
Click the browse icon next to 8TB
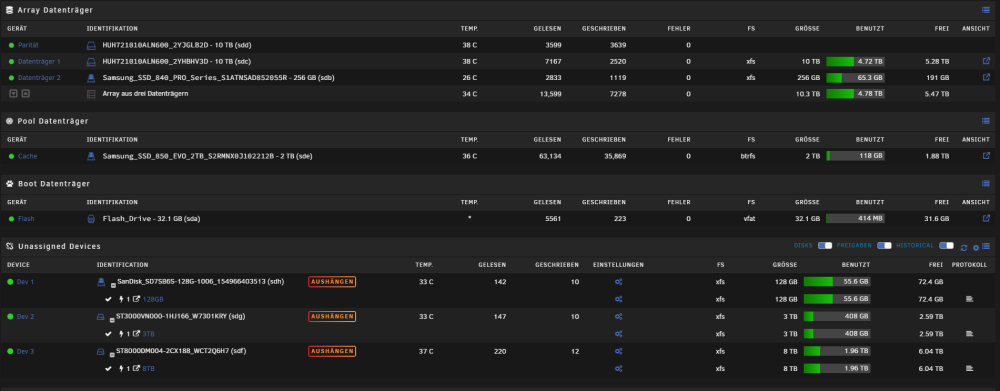(x=136, y=369)
